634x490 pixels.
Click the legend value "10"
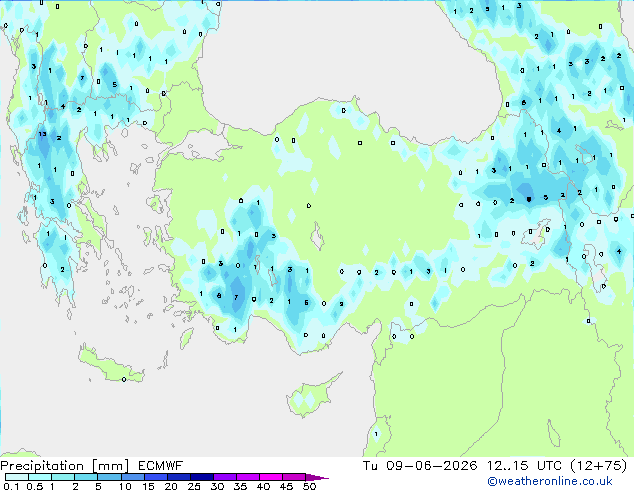[x=125, y=486]
